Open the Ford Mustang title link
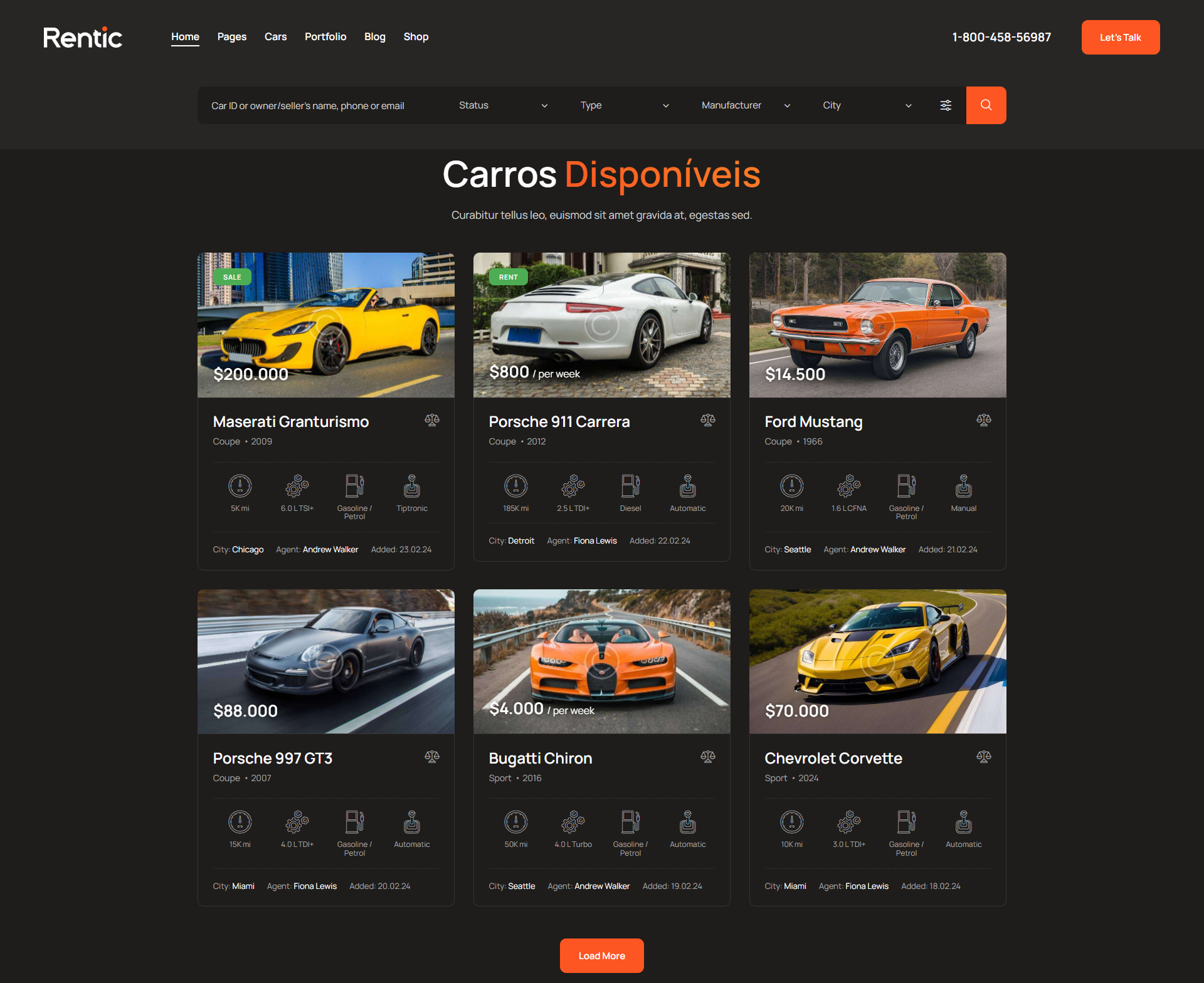The height and width of the screenshot is (983, 1204). click(813, 422)
